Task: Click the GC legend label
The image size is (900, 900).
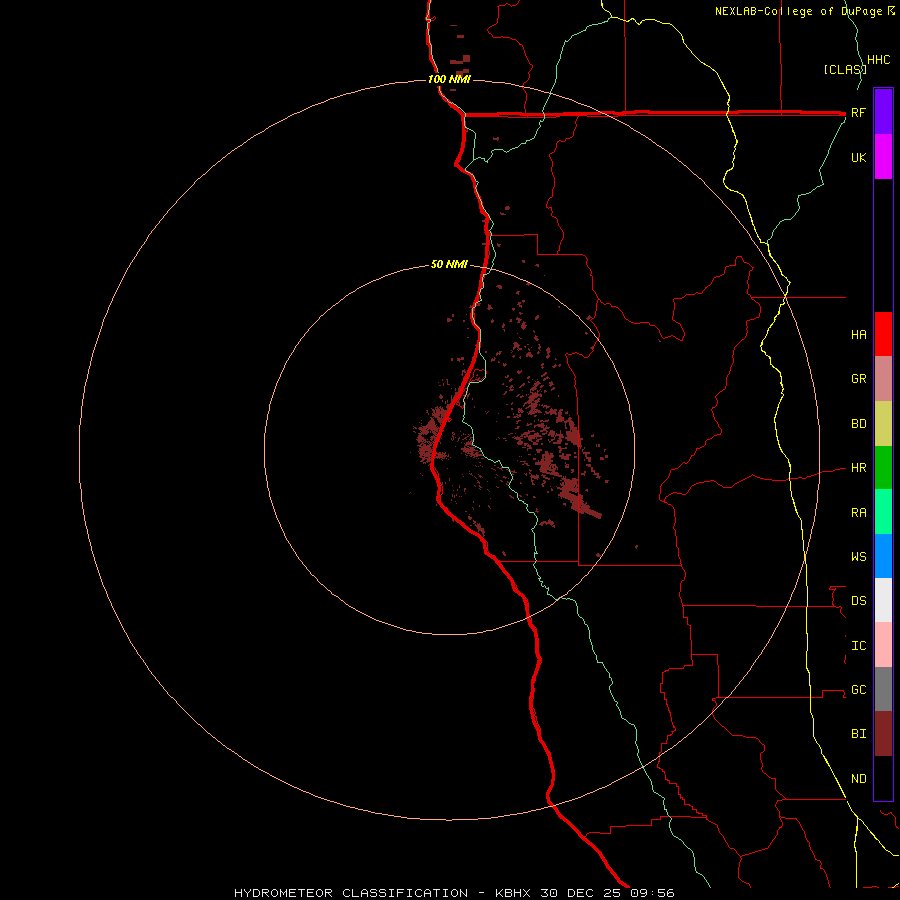Action: pyautogui.click(x=859, y=690)
